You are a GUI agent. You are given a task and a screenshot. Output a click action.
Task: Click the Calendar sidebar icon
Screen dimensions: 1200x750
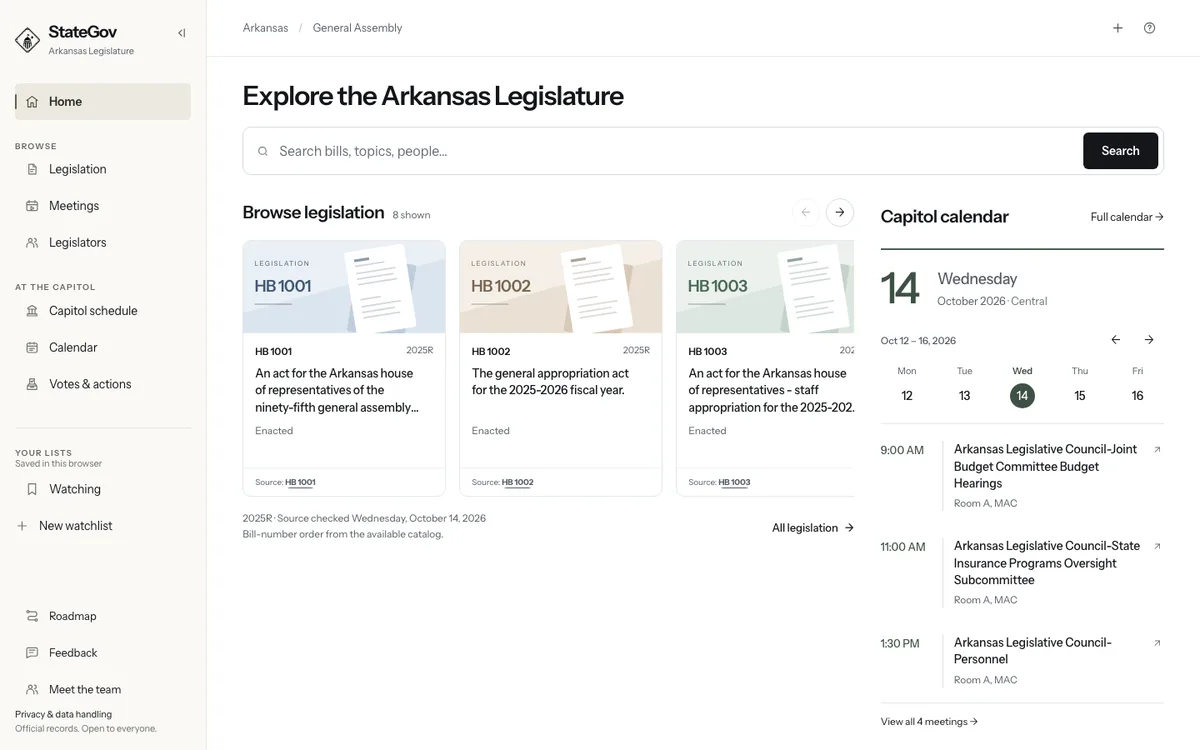(x=32, y=348)
